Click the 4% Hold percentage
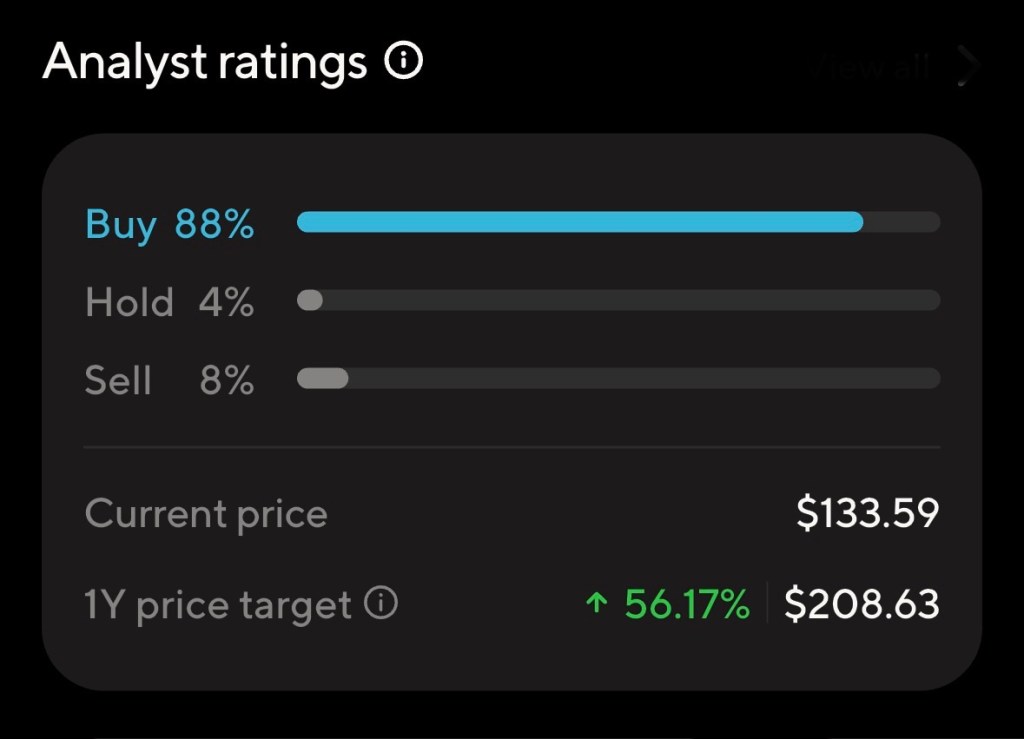 pos(226,302)
